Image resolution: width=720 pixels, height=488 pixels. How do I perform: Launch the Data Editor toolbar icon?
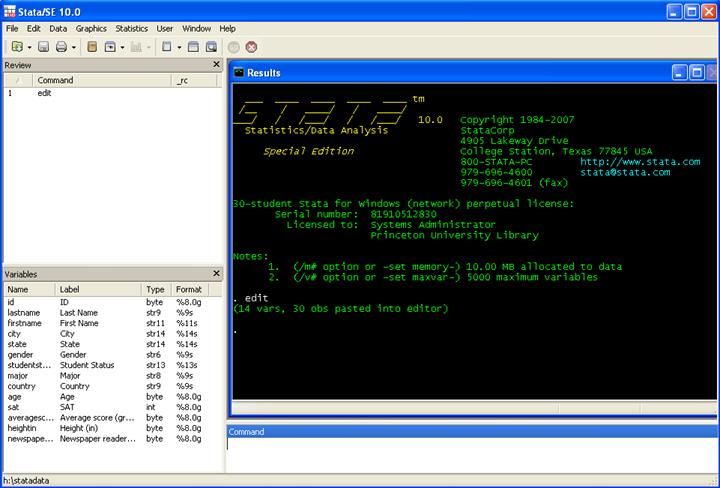(x=193, y=47)
